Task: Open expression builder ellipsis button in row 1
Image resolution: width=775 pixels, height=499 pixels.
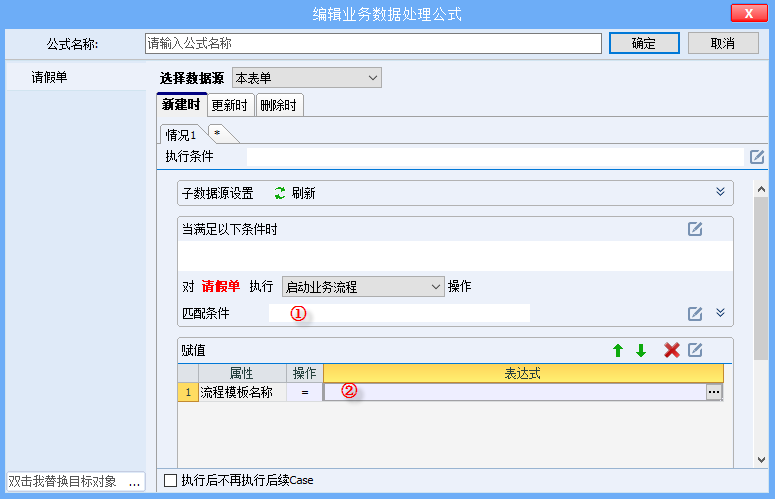Action: point(714,392)
